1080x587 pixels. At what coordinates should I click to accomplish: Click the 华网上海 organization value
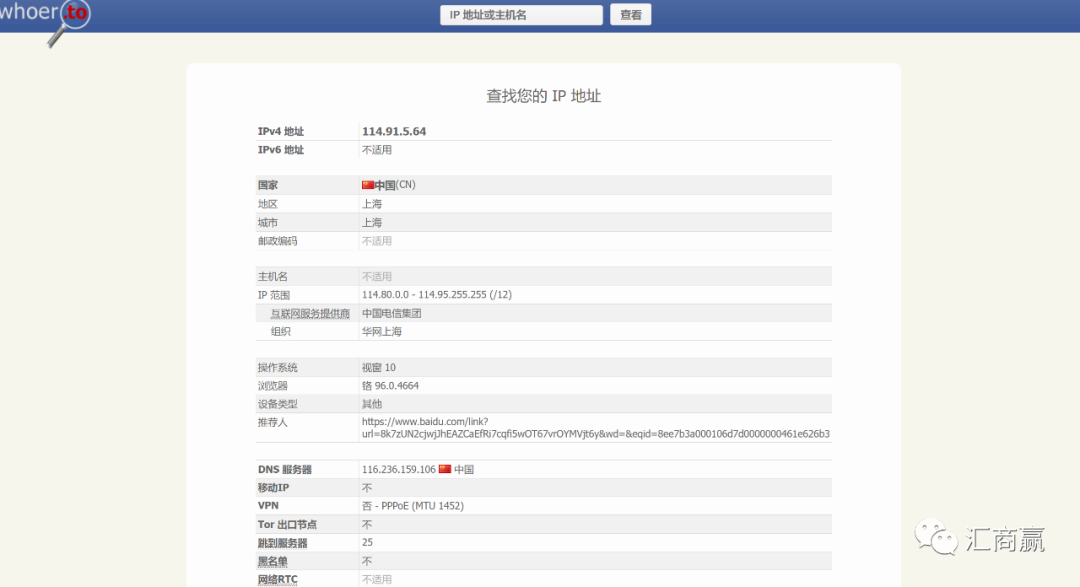(382, 331)
